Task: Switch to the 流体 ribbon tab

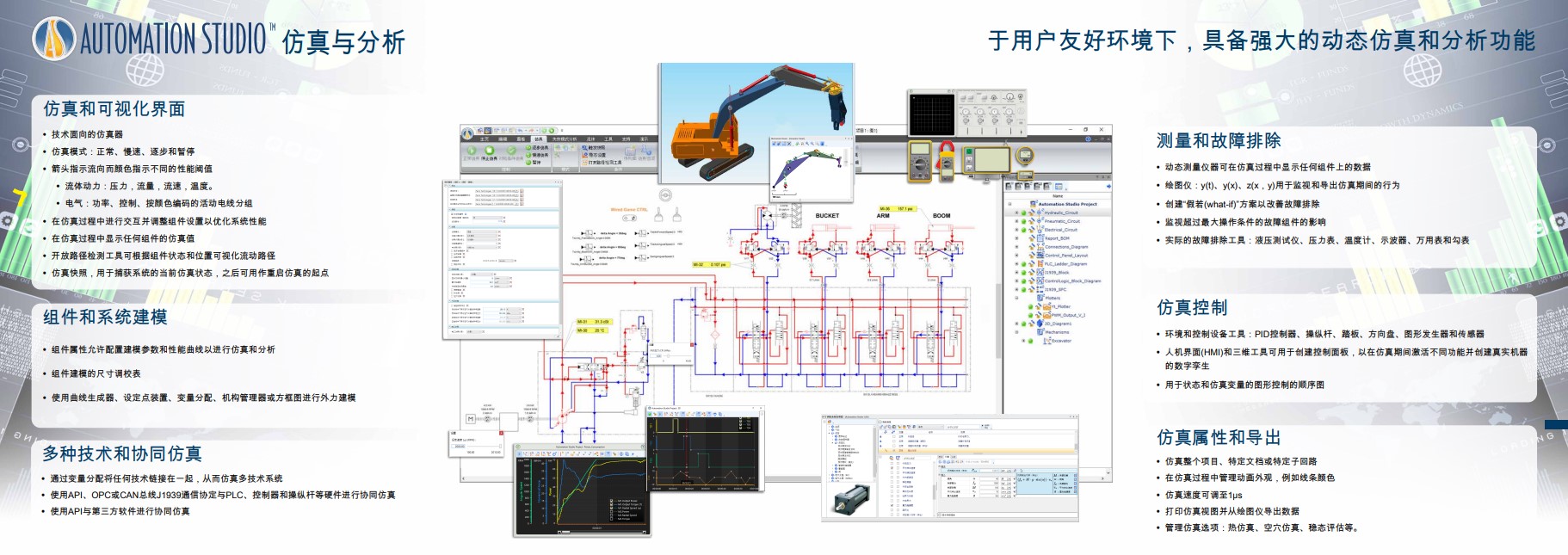Action: [590, 139]
